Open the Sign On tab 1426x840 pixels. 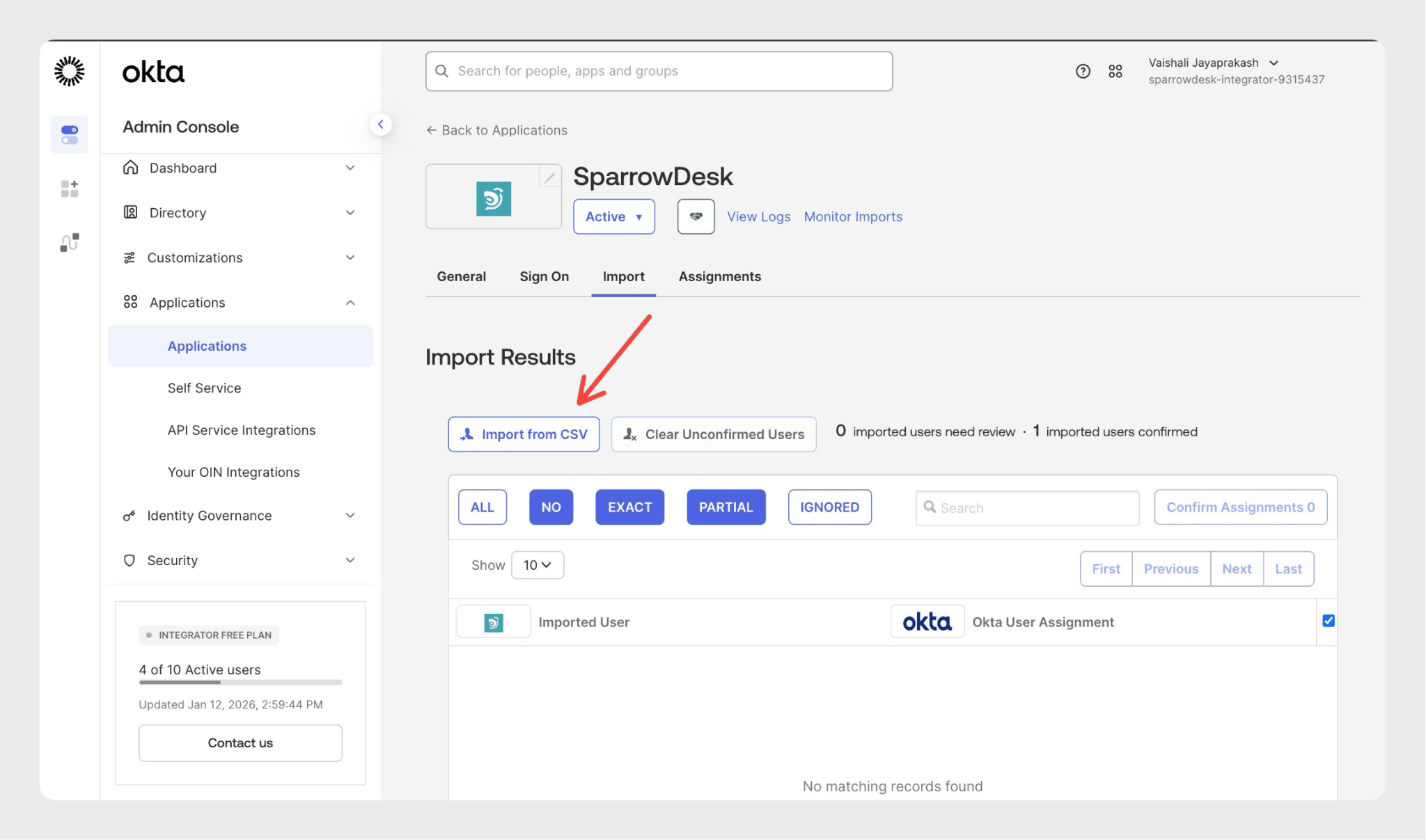(544, 276)
